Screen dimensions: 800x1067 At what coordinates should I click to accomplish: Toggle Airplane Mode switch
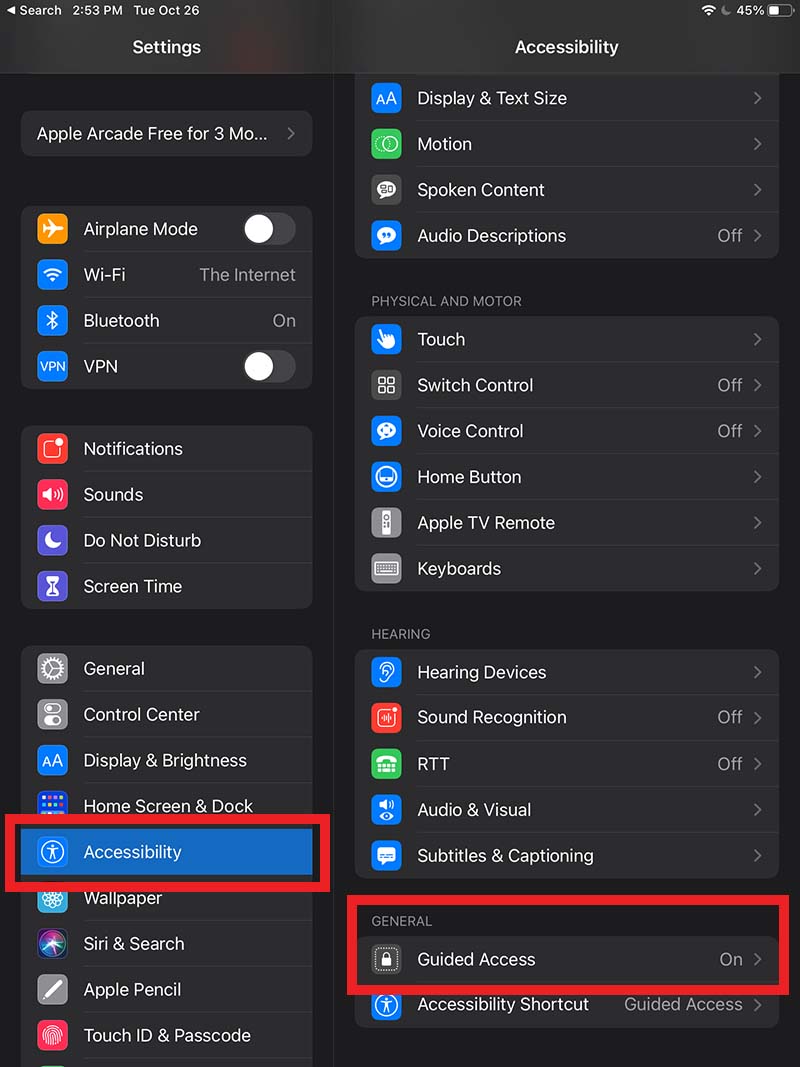269,229
